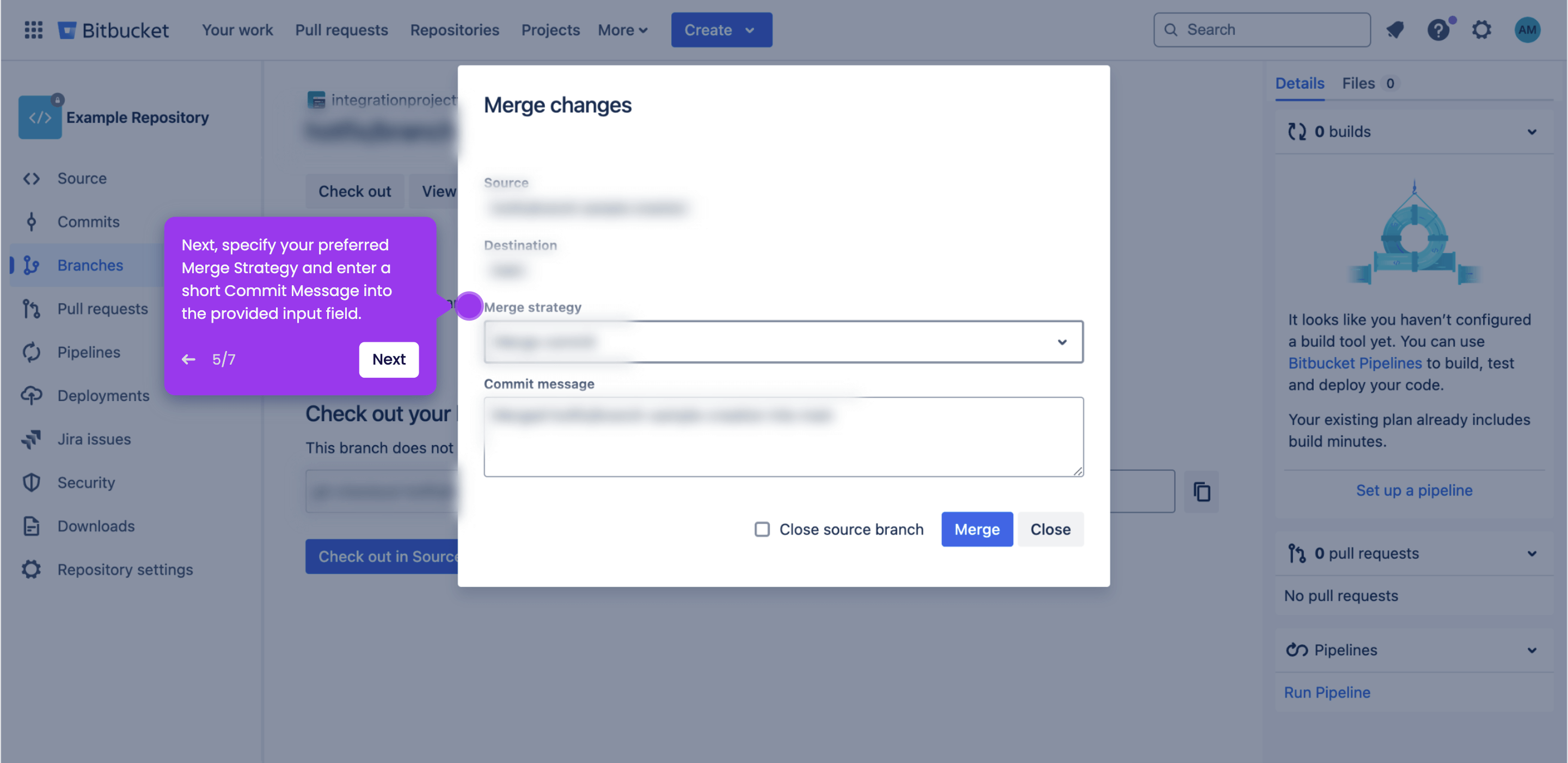Expand the Create dropdown button
1568x763 pixels.
tap(721, 30)
